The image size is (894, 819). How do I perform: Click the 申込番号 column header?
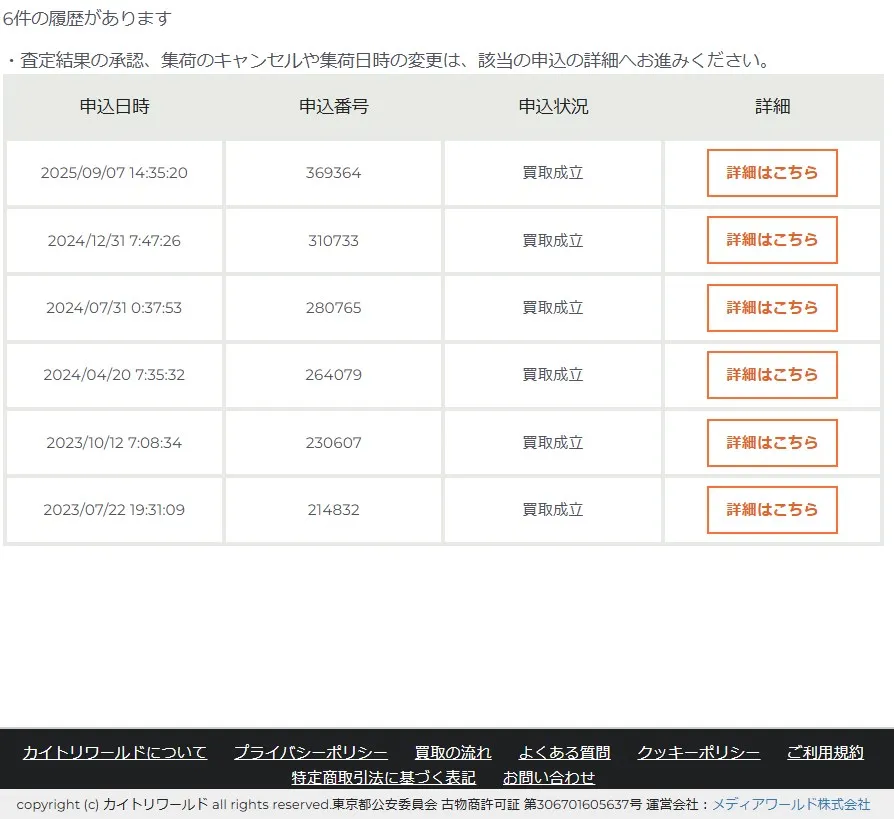coord(333,107)
